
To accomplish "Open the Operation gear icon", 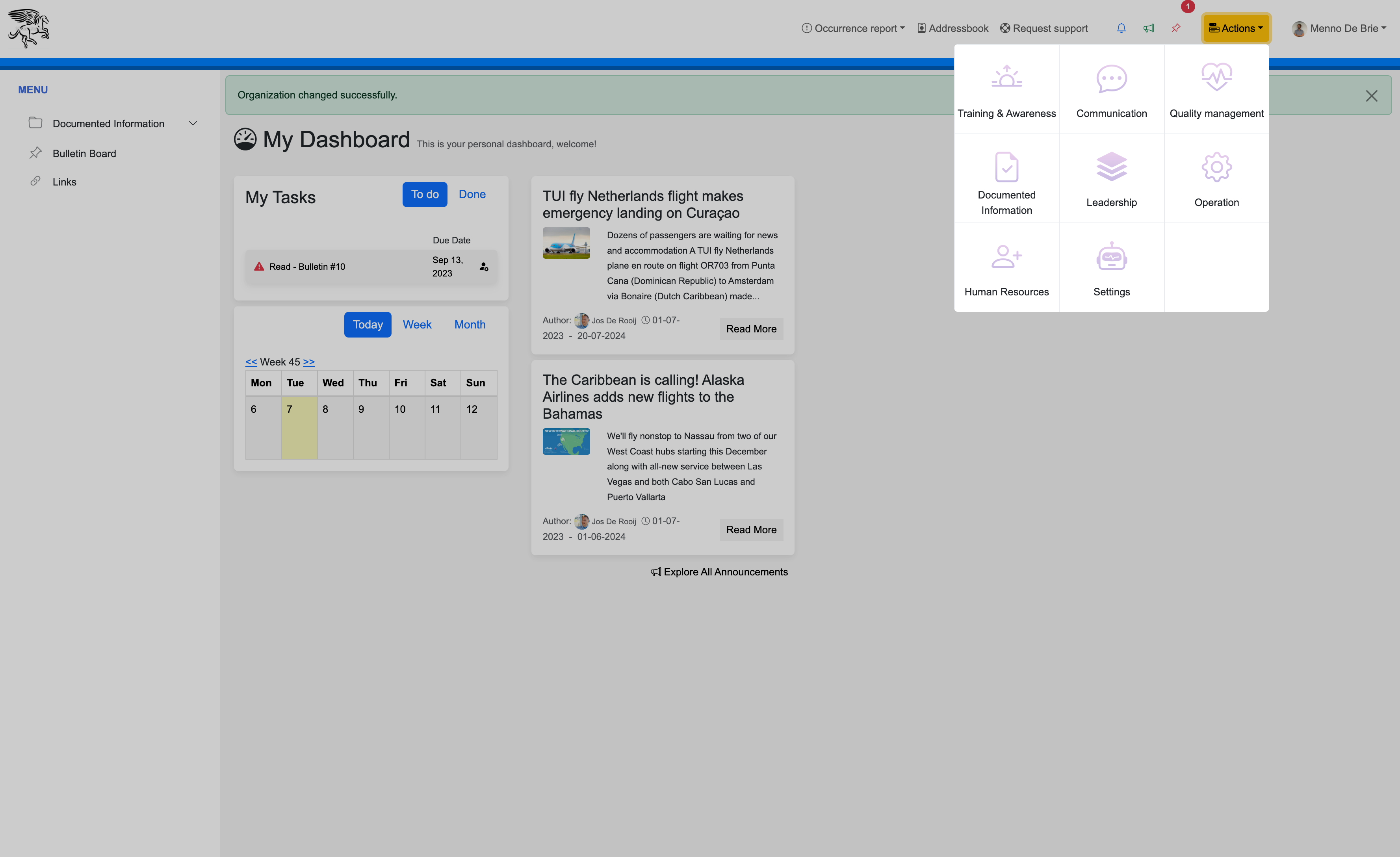I will point(1216,167).
